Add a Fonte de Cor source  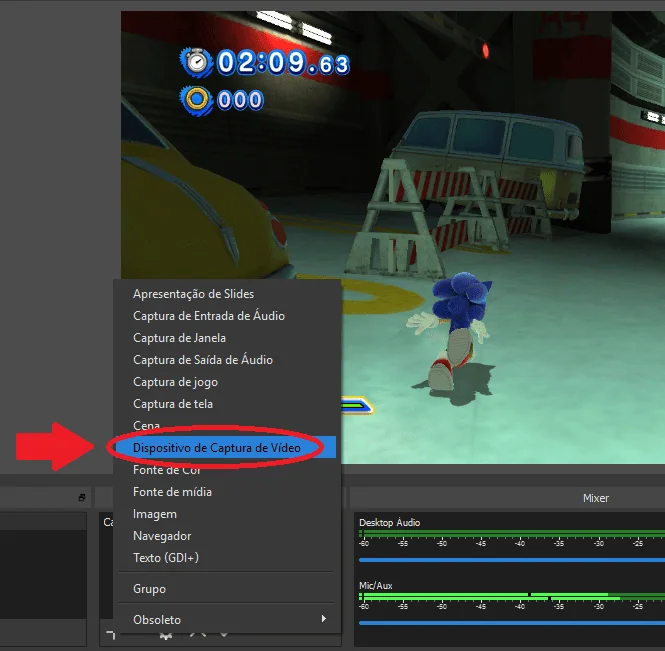(x=227, y=470)
